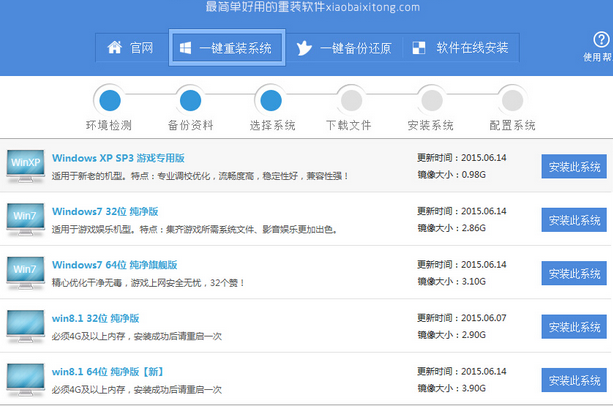Install Windows XP SP3 游戏专用版 system

(x=574, y=167)
